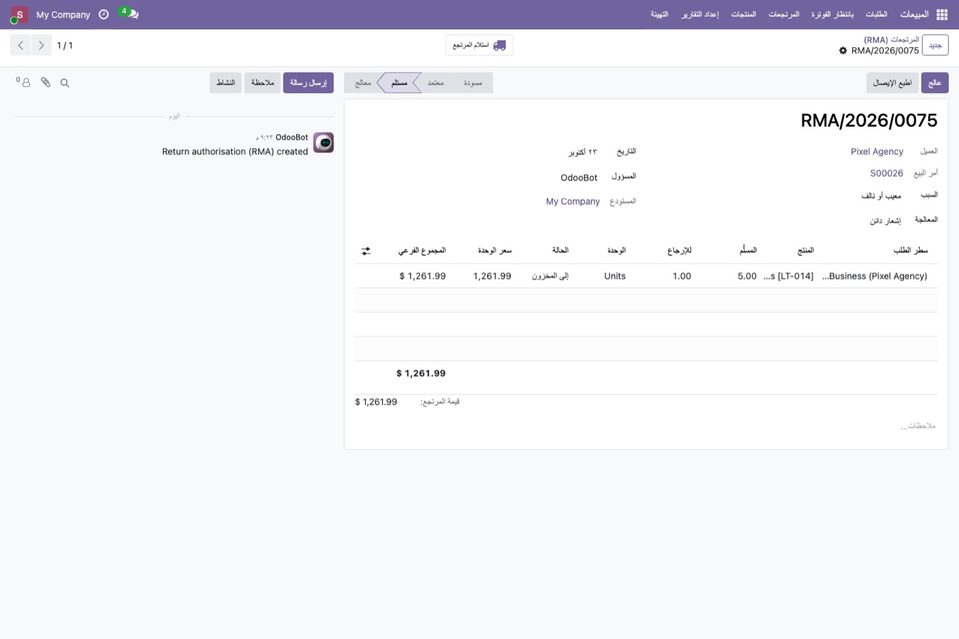Open the الطلبات menu
This screenshot has width=959, height=639.
click(x=876, y=14)
